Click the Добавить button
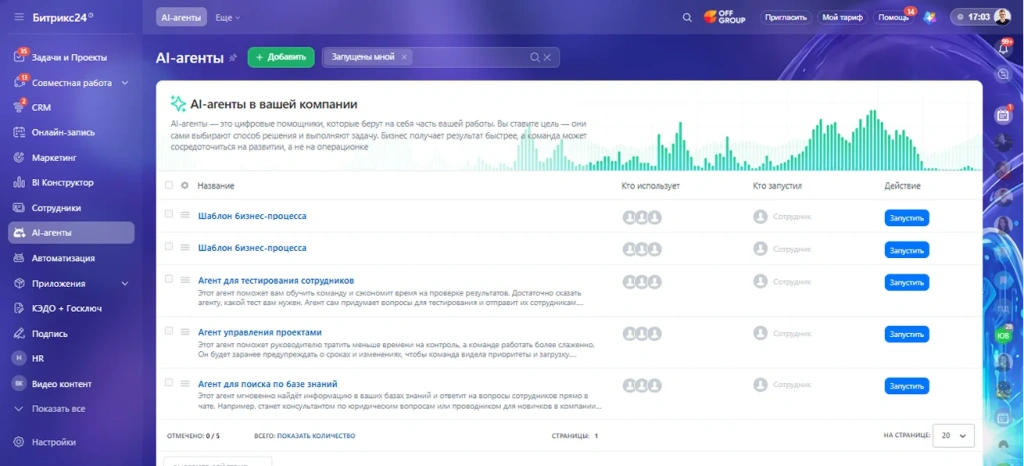 (x=281, y=57)
